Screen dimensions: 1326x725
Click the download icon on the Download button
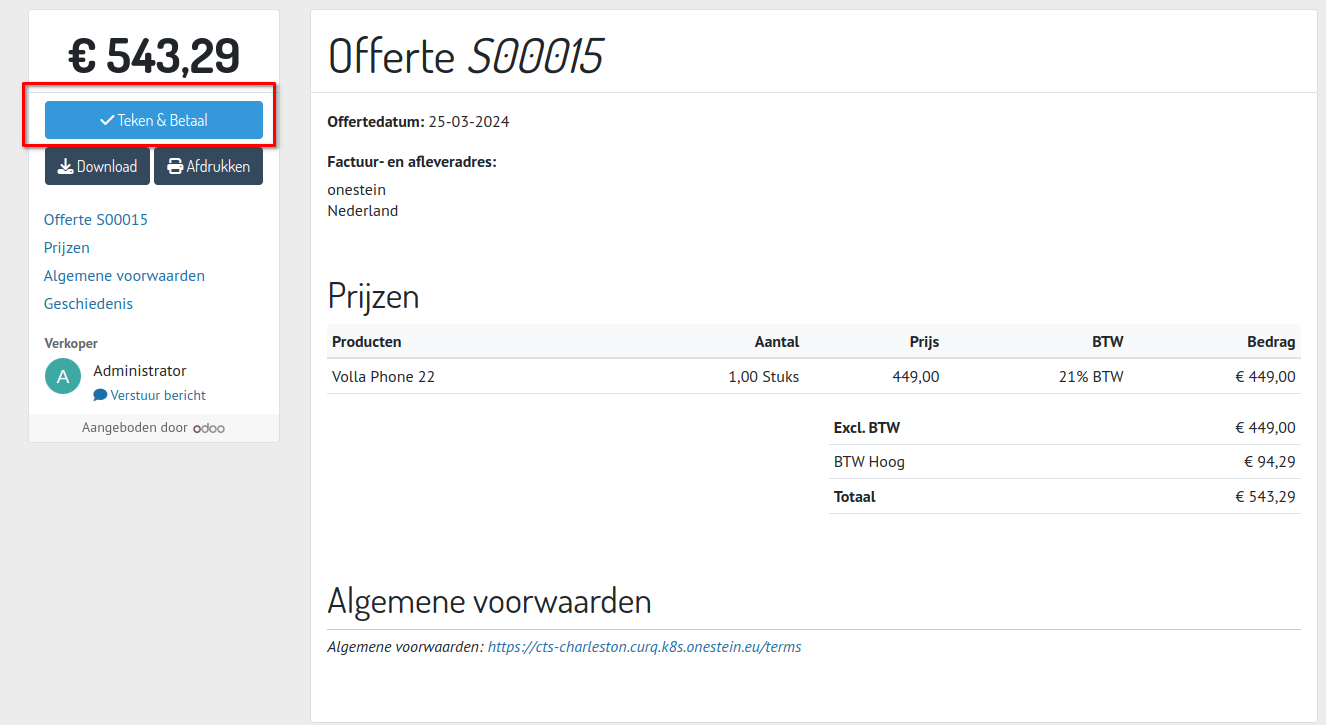[x=65, y=167]
